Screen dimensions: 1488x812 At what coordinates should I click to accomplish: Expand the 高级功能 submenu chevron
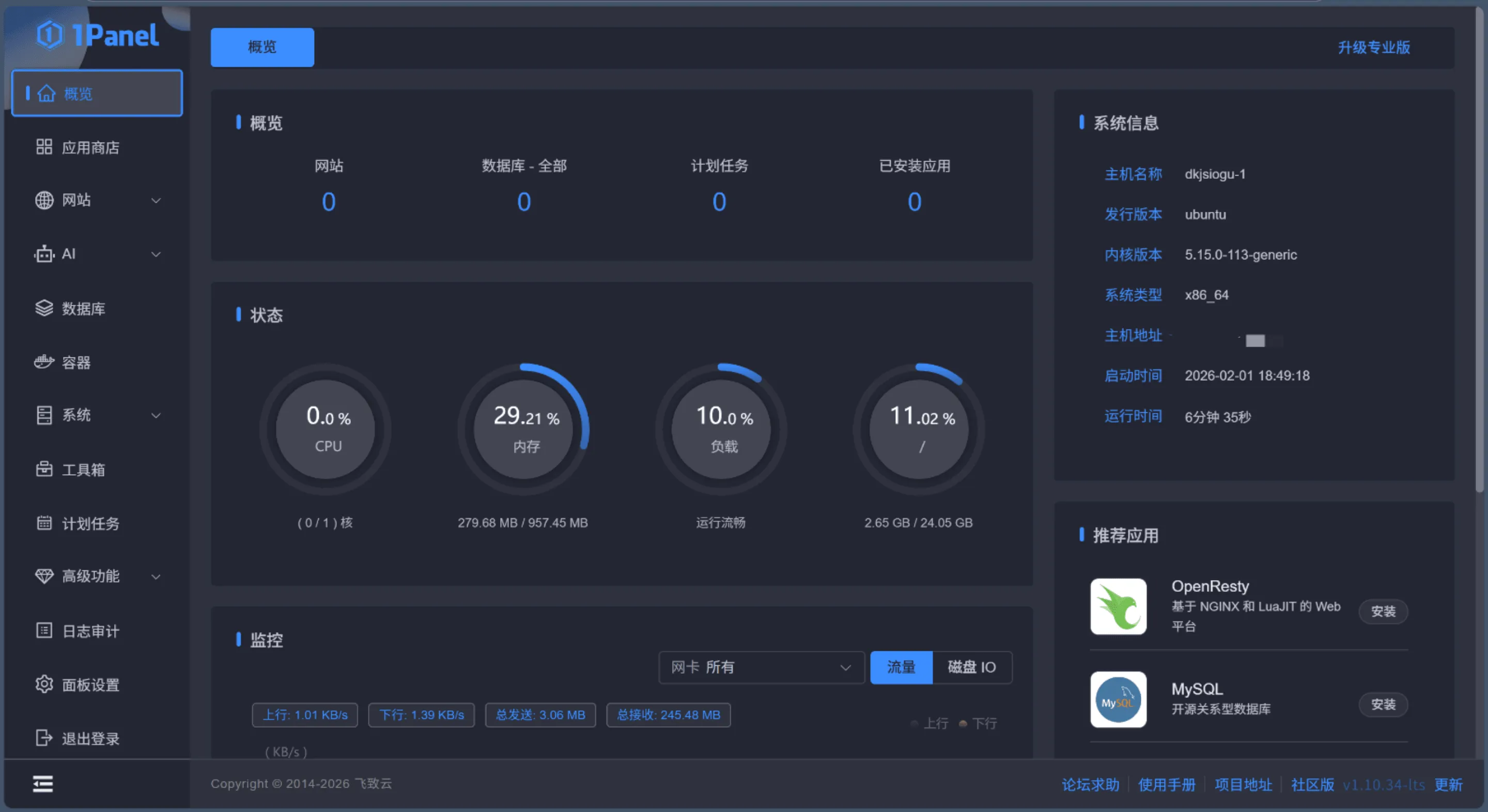156,576
